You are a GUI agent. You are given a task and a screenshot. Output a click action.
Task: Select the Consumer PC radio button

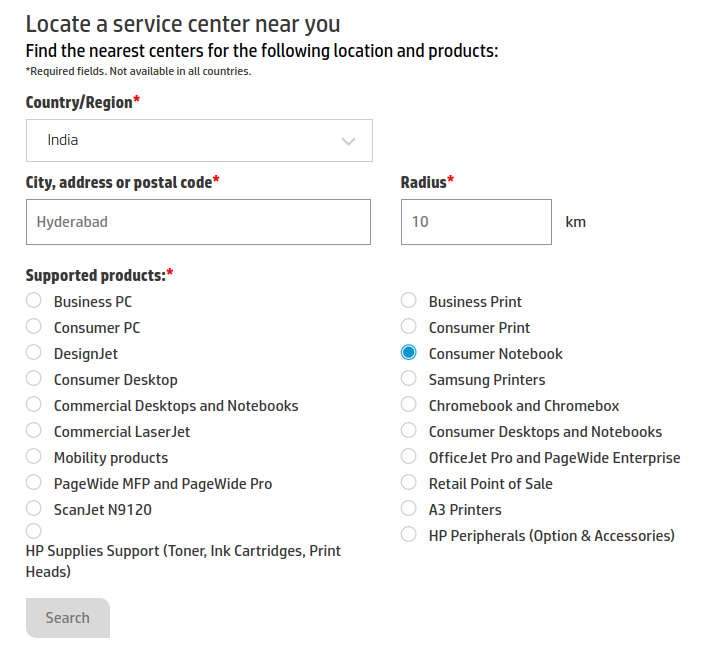34,327
